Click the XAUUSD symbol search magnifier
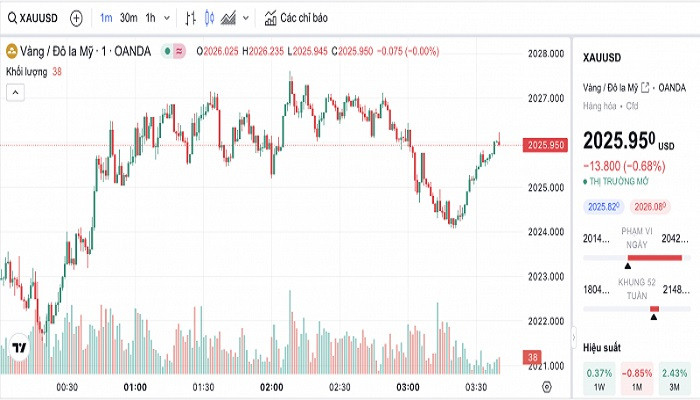700x400 pixels. (x=12, y=18)
